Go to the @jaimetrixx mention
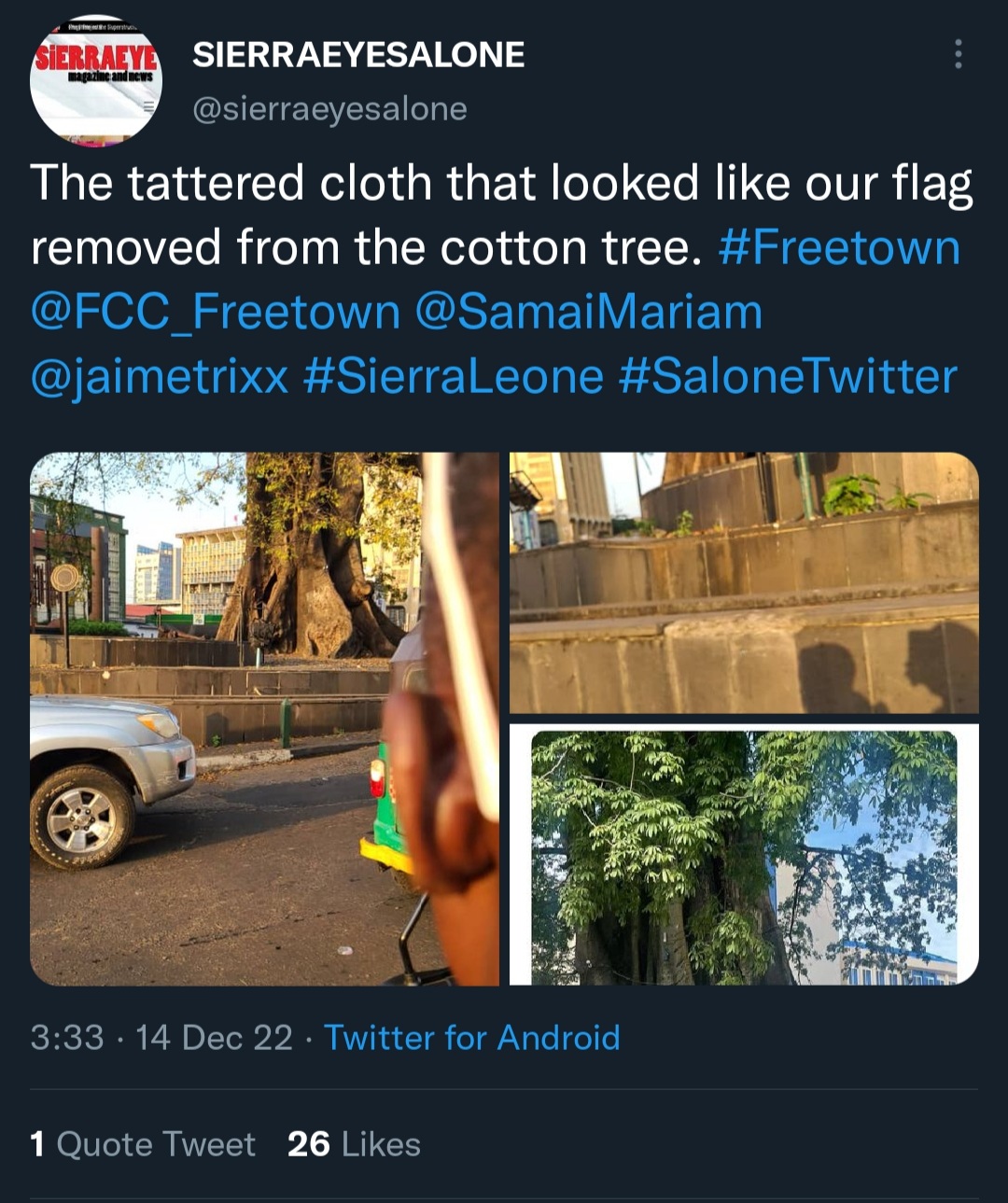 tap(160, 377)
